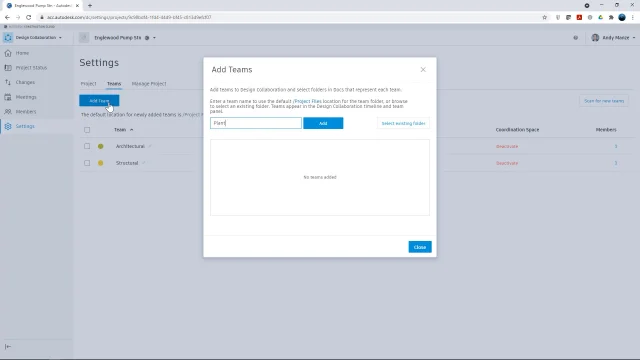This screenshot has height=360, width=640.
Task: Open a new browser tab
Action: (90, 6)
